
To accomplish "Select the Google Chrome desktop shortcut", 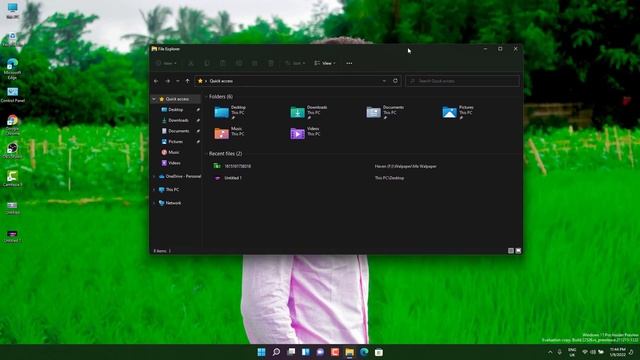I will tap(12, 125).
